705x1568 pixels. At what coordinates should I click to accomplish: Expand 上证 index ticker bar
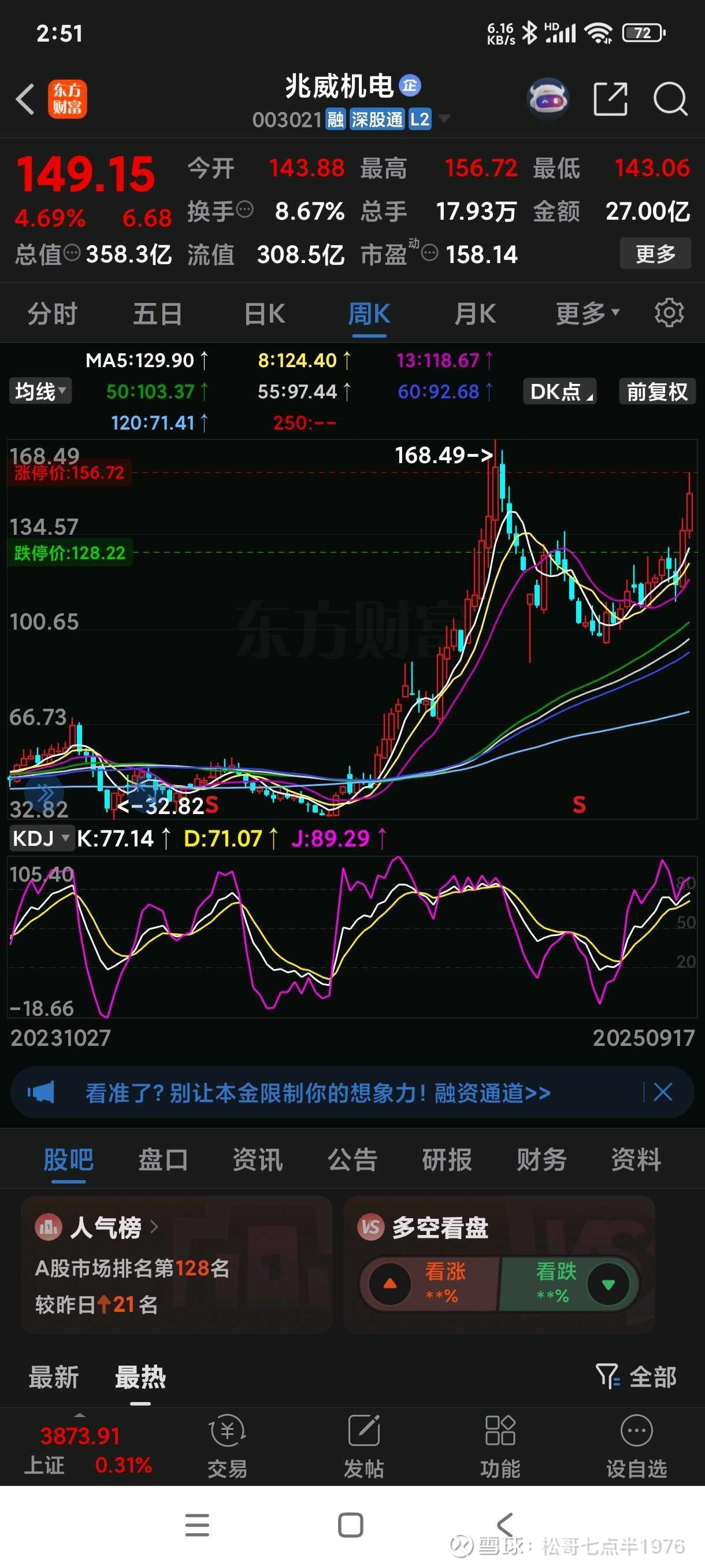tap(88, 1449)
